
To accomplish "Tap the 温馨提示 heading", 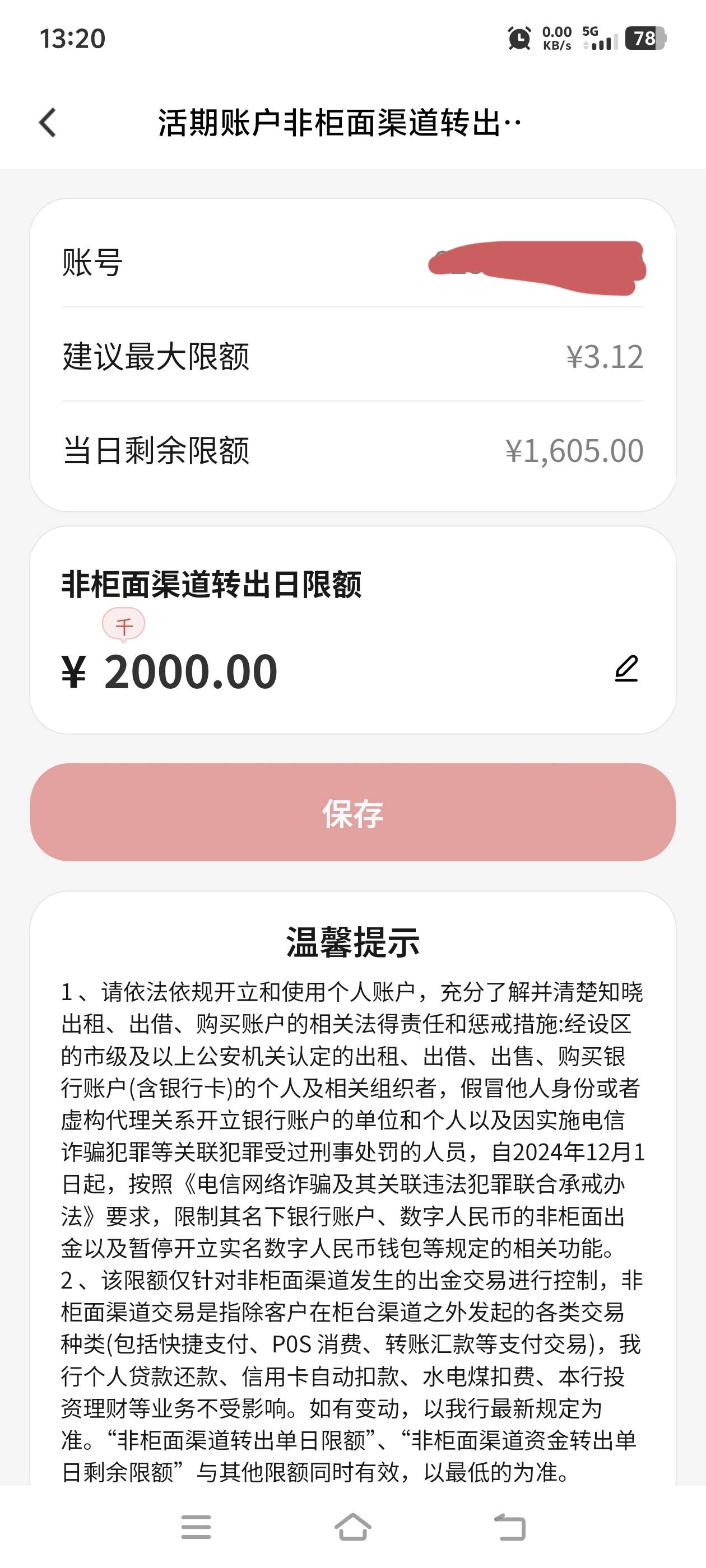I will 352,942.
